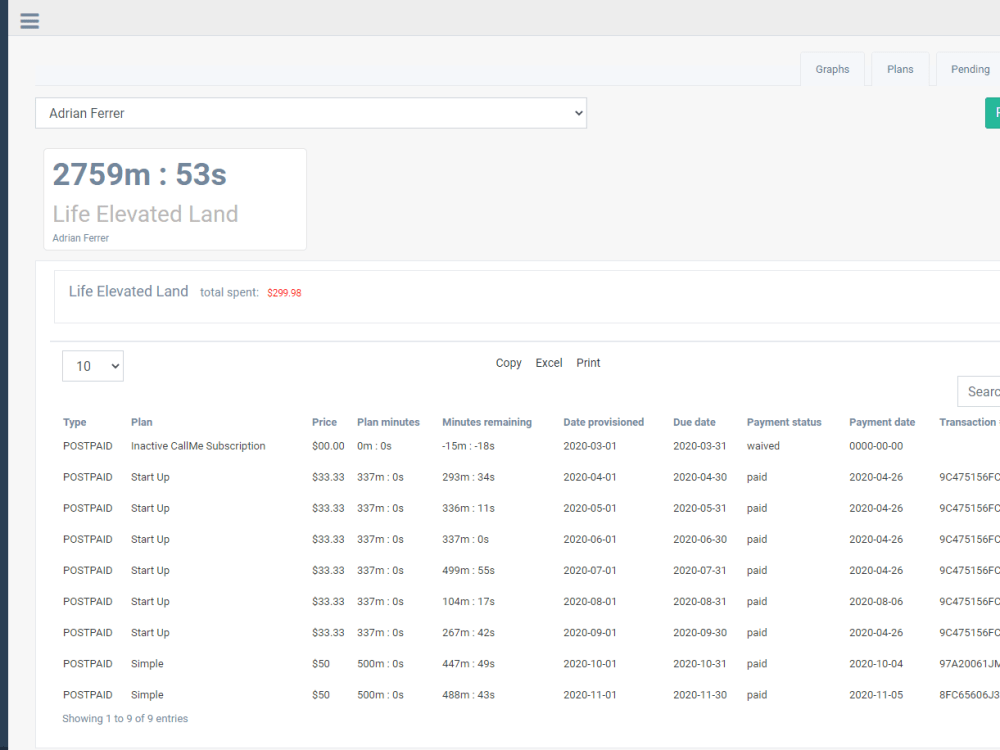
Task: Click the 2759m : 53s minutes summary card
Action: tap(139, 175)
